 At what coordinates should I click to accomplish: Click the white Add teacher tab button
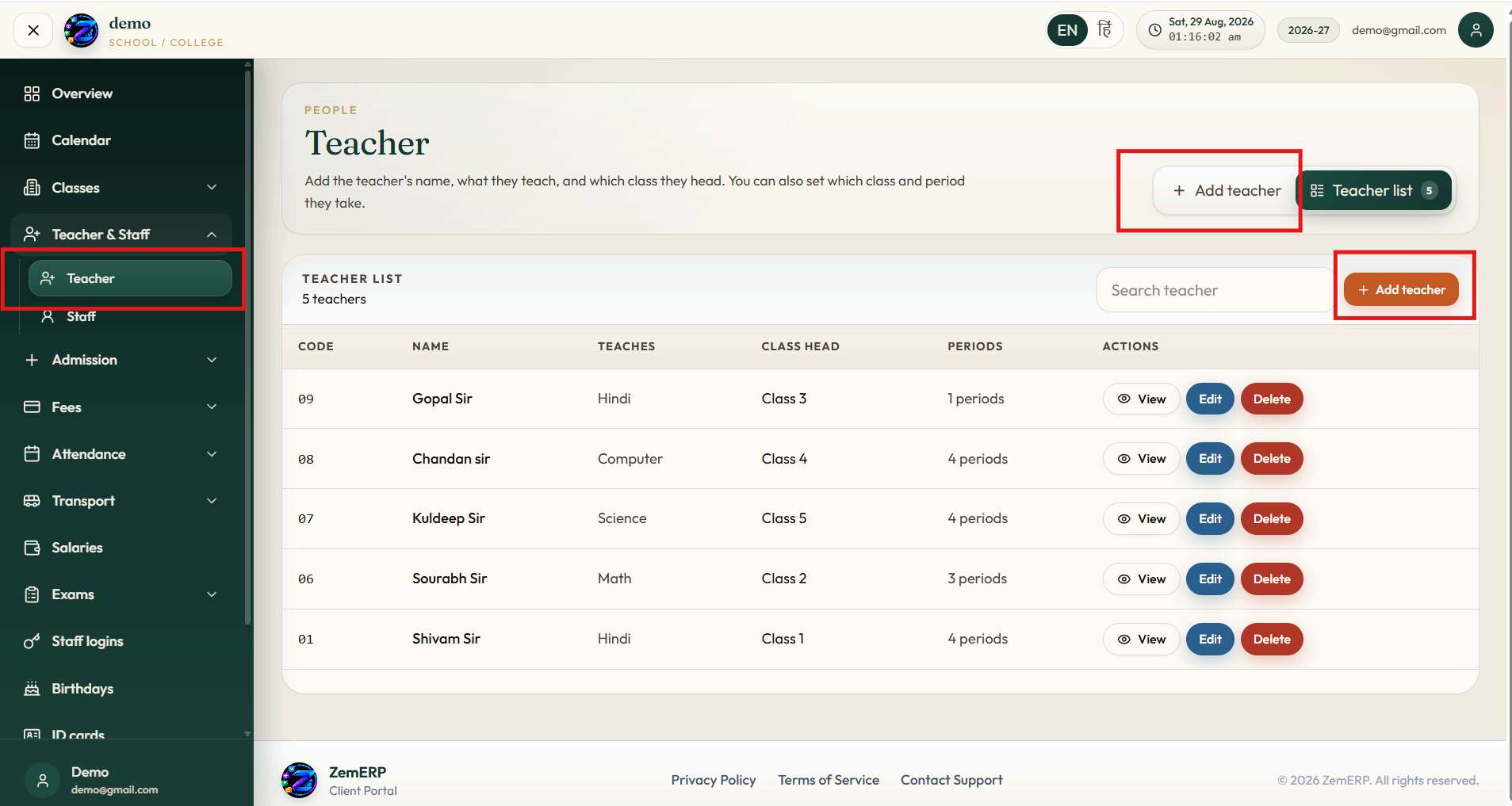click(x=1227, y=190)
